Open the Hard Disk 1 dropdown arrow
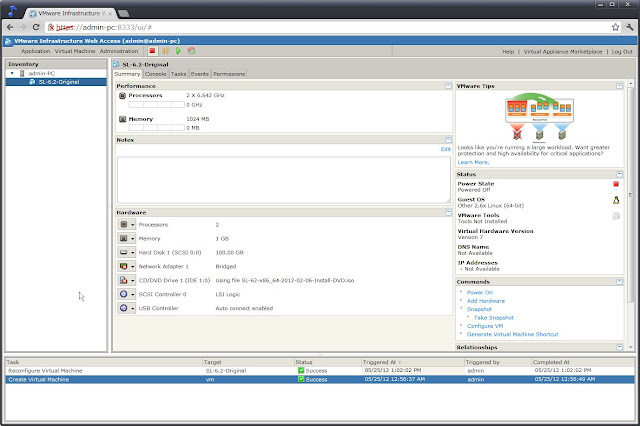The height and width of the screenshot is (426, 640). click(x=133, y=253)
